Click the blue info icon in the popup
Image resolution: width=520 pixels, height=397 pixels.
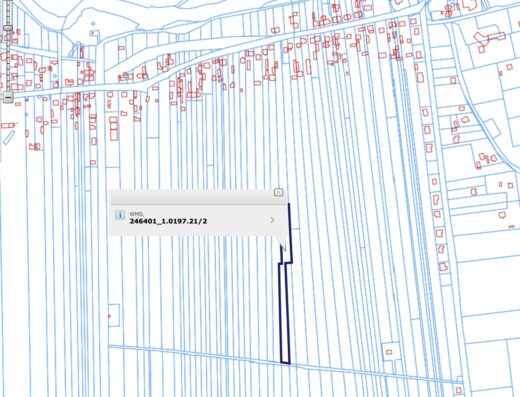click(x=120, y=215)
